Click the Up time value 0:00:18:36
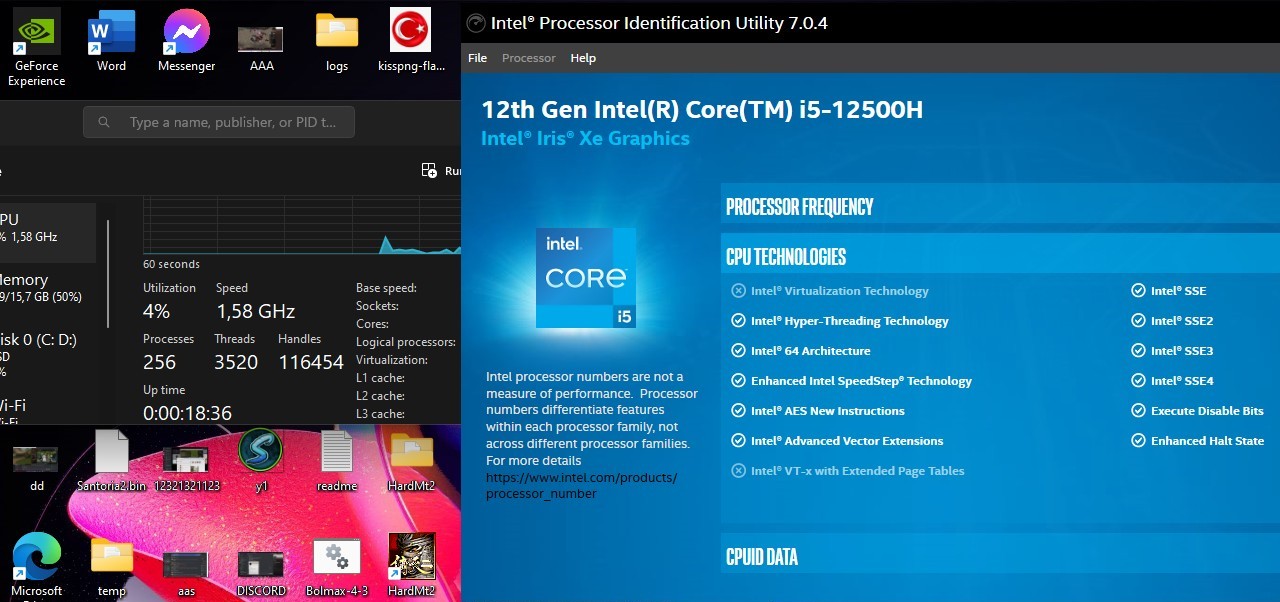Viewport: 1280px width, 602px height. click(x=187, y=413)
